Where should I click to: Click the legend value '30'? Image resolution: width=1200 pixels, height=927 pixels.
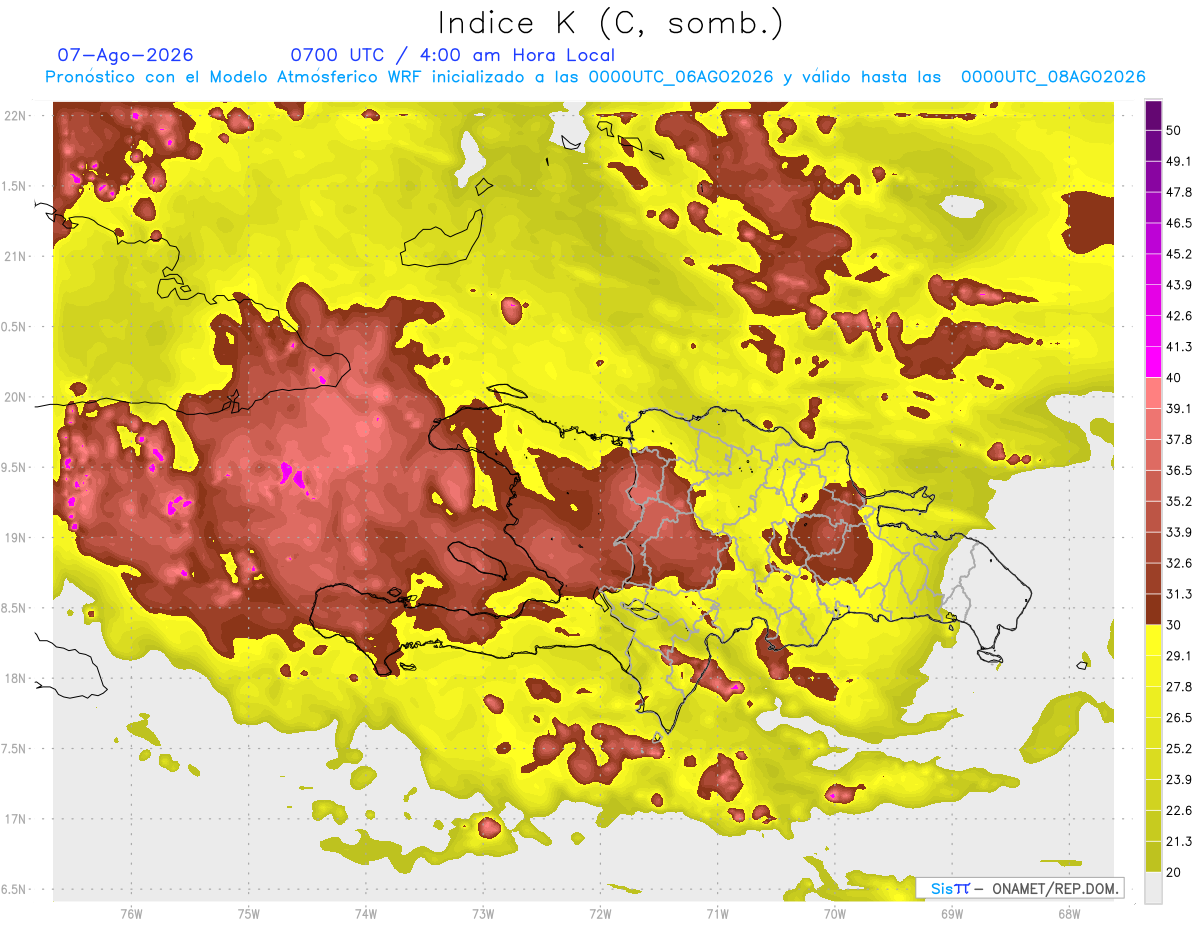click(1175, 625)
